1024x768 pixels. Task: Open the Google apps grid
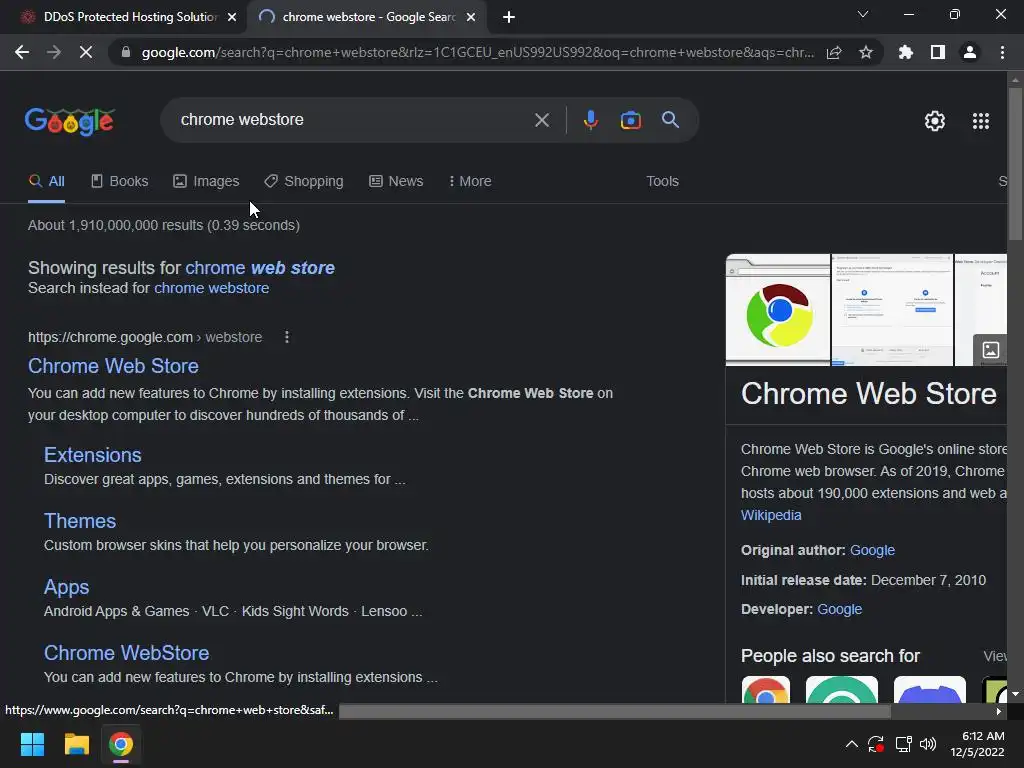(x=981, y=121)
